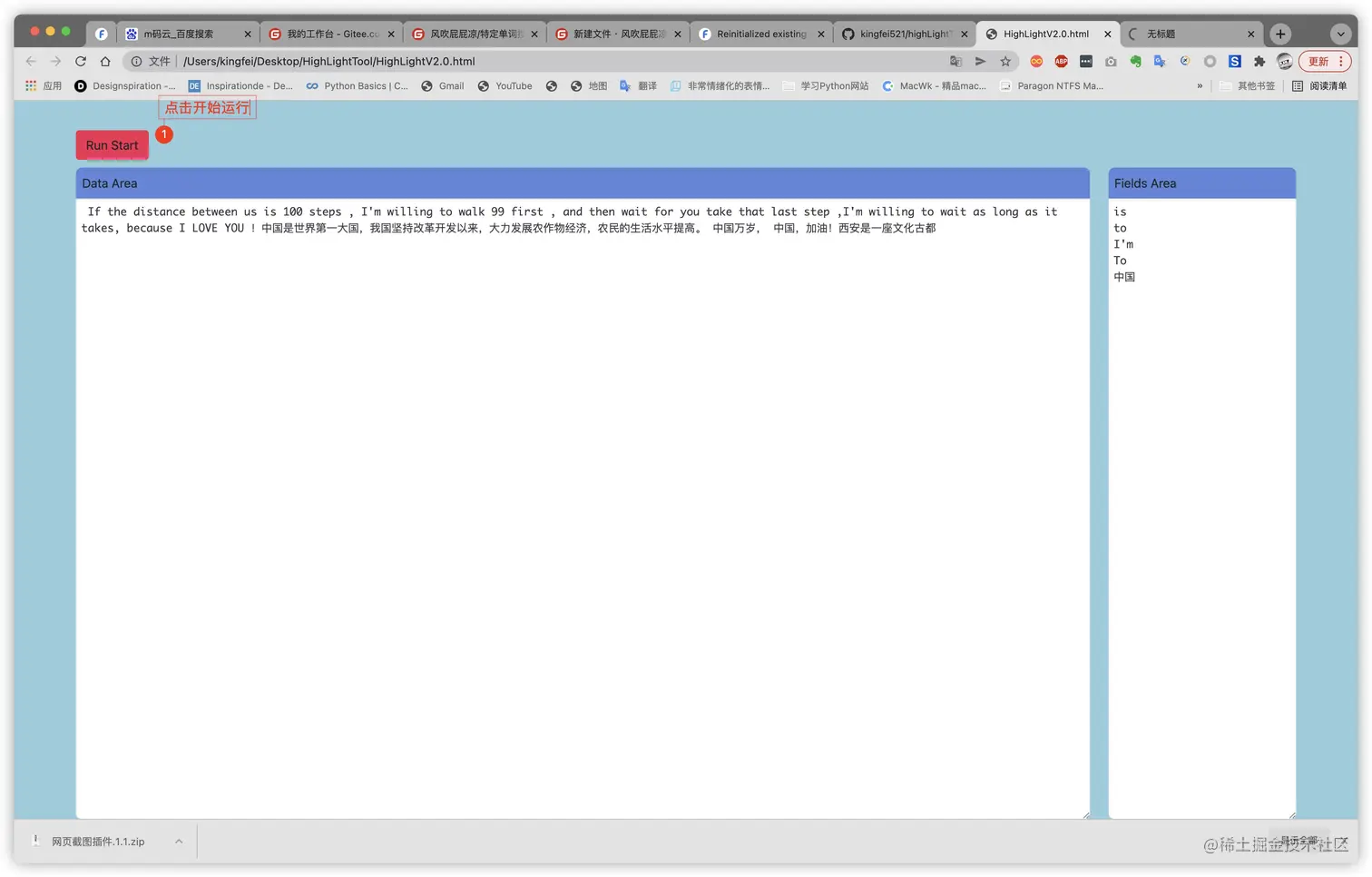The height and width of the screenshot is (877, 1372).
Task: Click inside the Fields Area text box
Action: [1202, 508]
